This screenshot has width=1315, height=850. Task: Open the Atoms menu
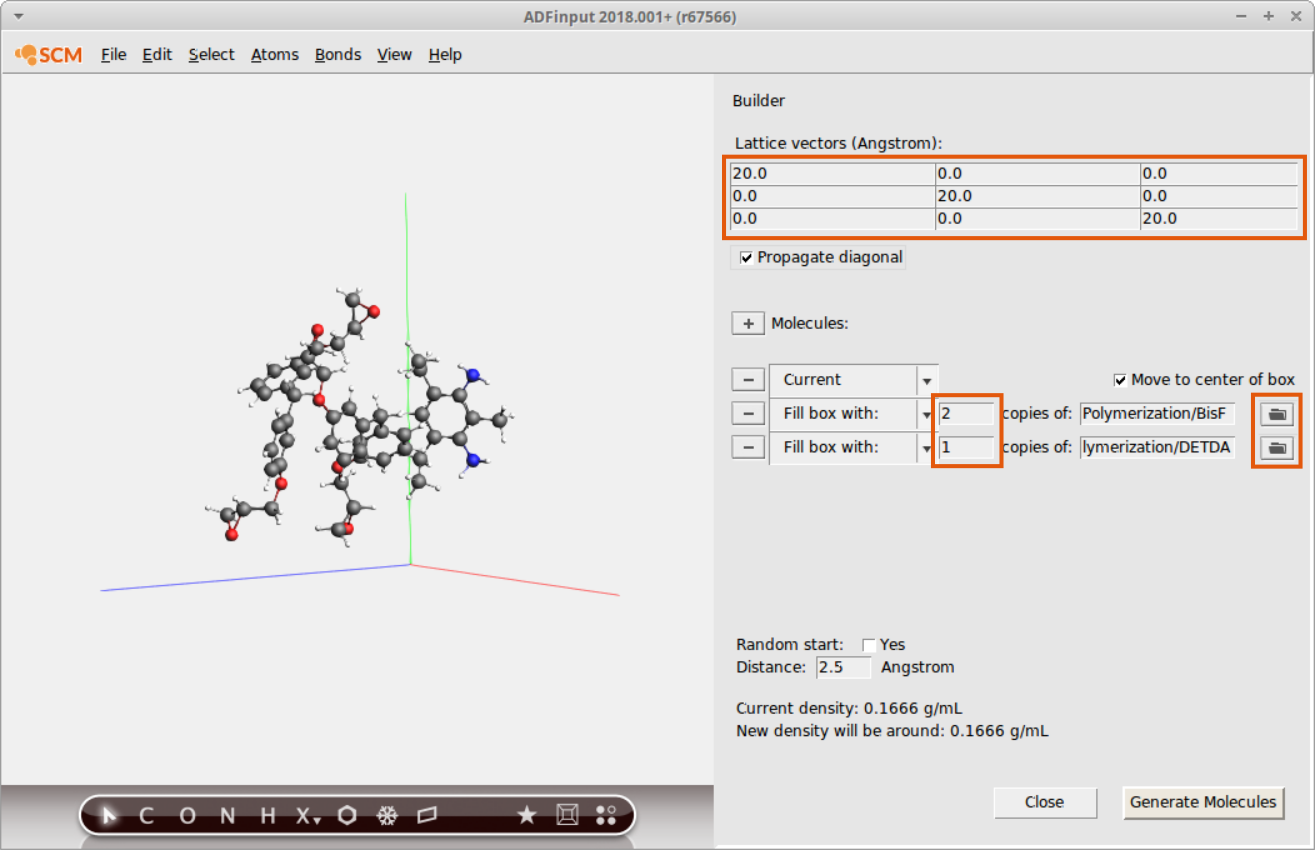coord(275,55)
